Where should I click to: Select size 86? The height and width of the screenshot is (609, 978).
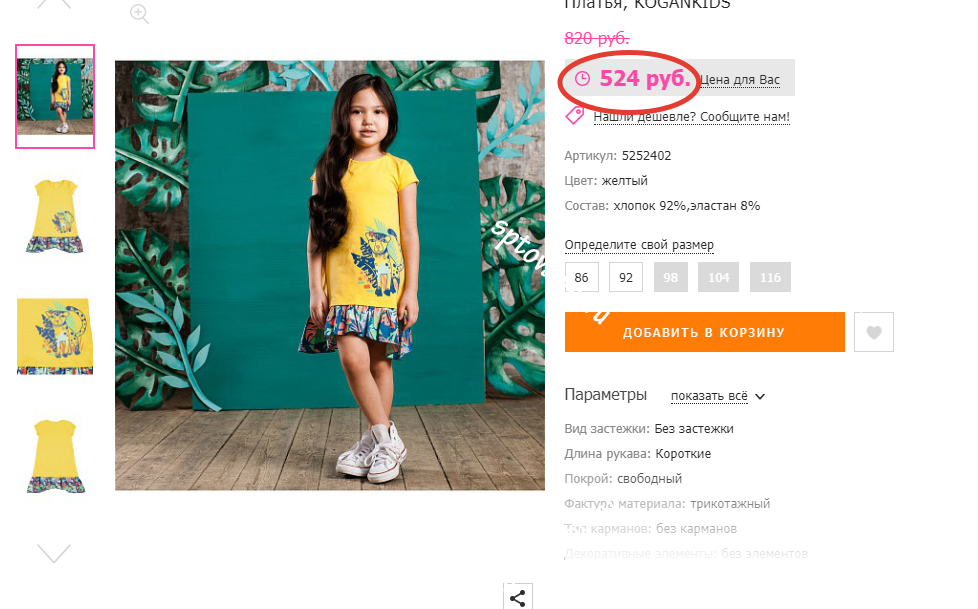581,277
